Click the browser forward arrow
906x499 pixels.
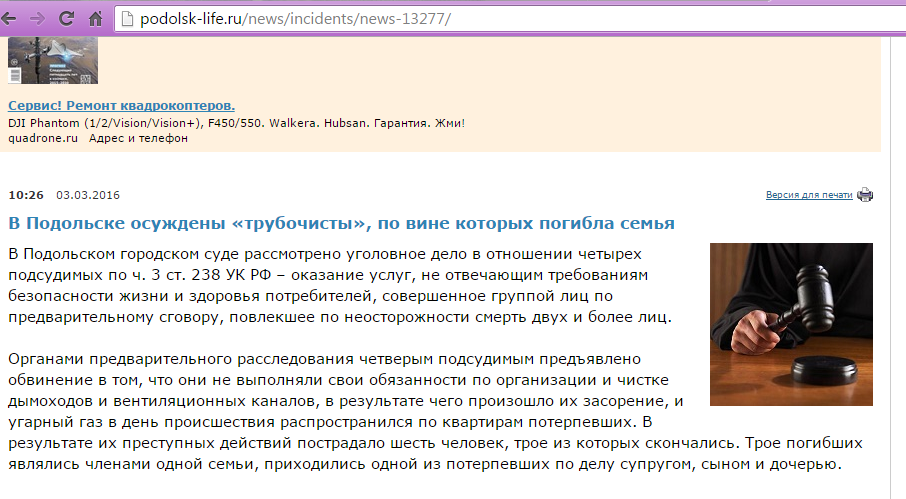click(x=38, y=19)
